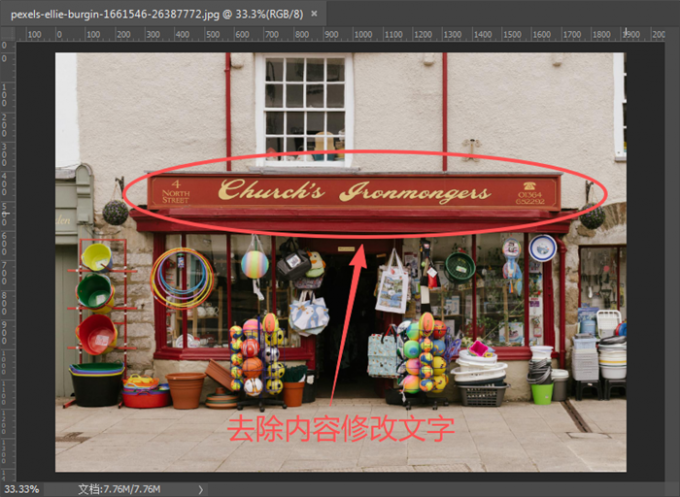Click the red 去除内容修改文字 annotation text

pos(341,429)
